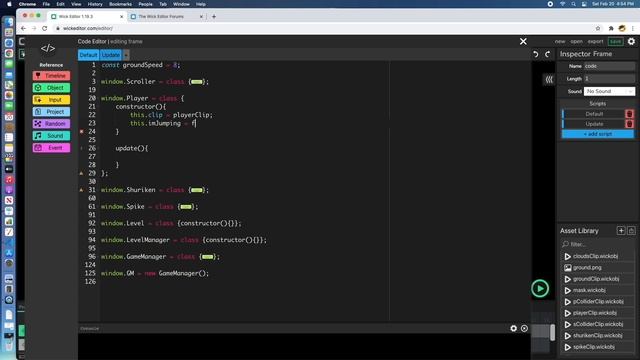Screen dimensions: 640x360
Task: Reload the page in Chrome
Action: [x=44, y=28]
